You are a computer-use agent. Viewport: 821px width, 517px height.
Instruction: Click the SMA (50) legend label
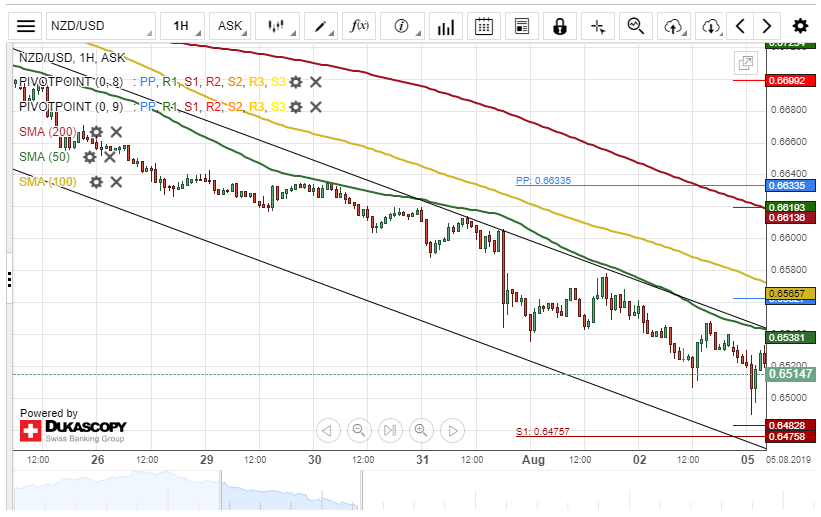(x=45, y=157)
